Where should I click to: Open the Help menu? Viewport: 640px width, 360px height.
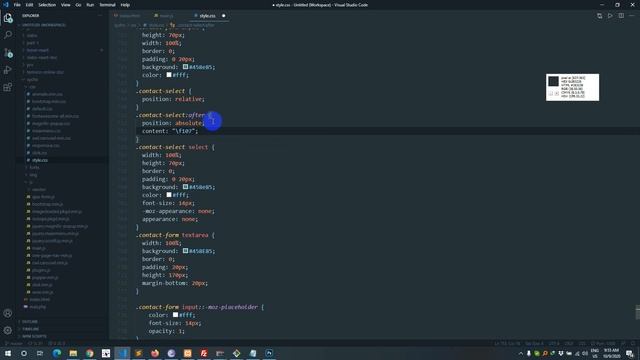(x=125, y=5)
